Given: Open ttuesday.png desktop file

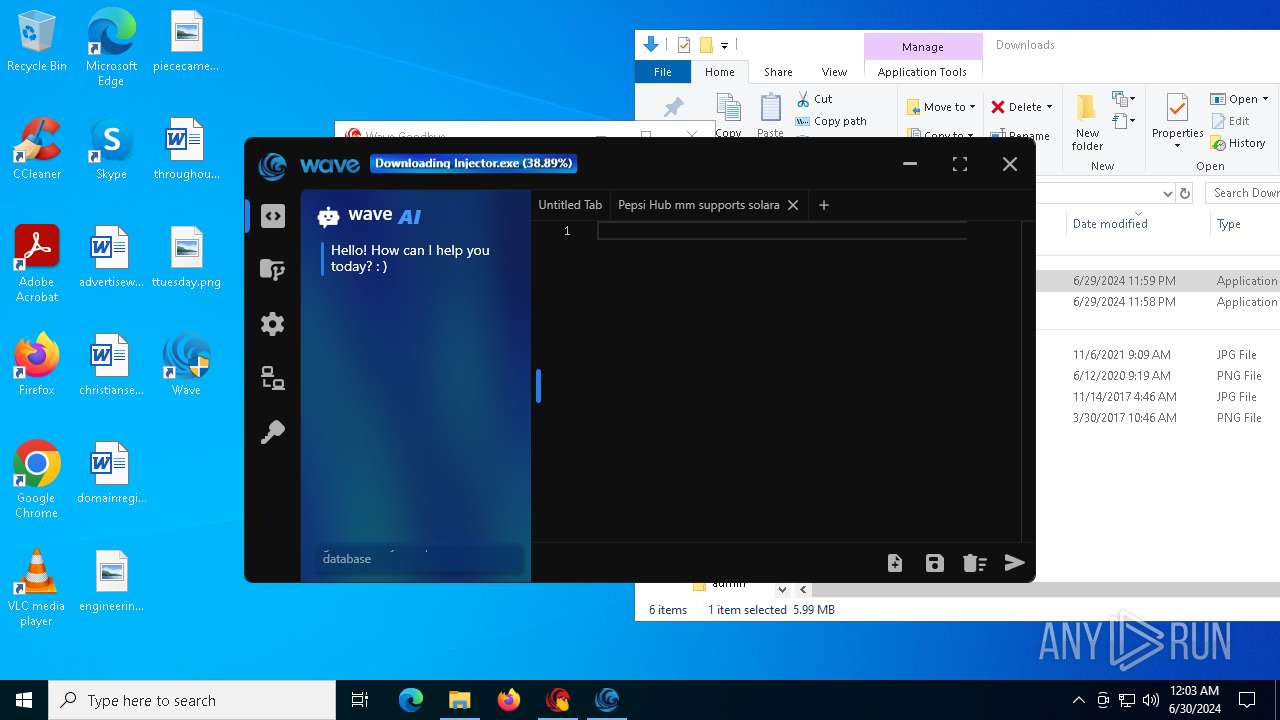Looking at the screenshot, I should (x=186, y=257).
